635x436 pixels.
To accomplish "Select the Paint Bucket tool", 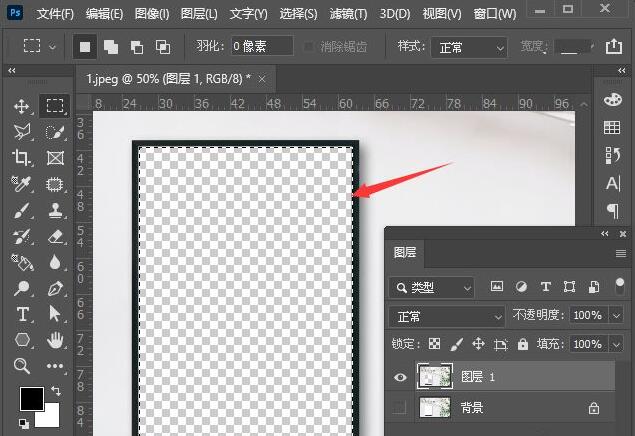I will click(x=21, y=262).
